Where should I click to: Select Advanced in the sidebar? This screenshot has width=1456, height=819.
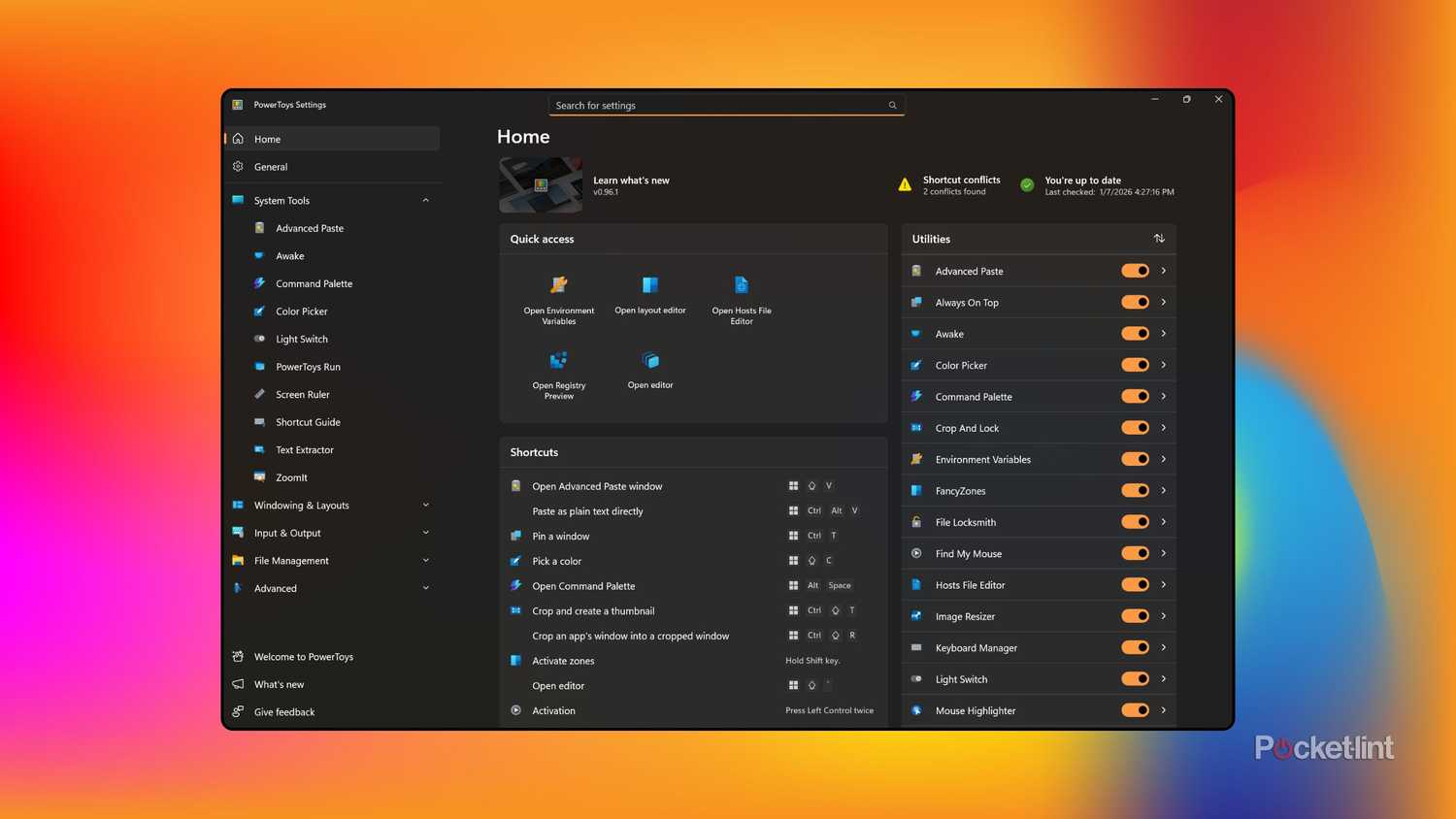click(275, 588)
